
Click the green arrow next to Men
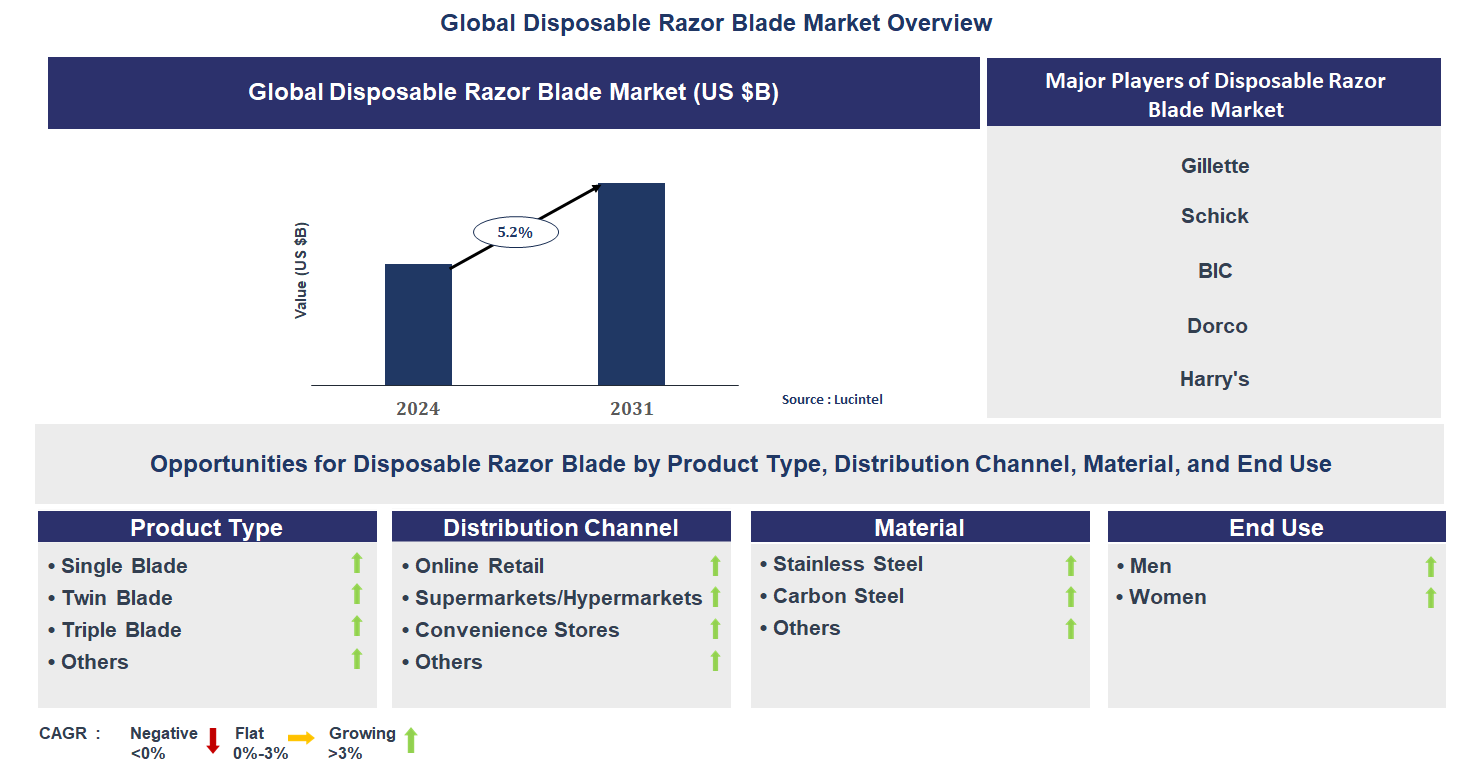click(1430, 565)
